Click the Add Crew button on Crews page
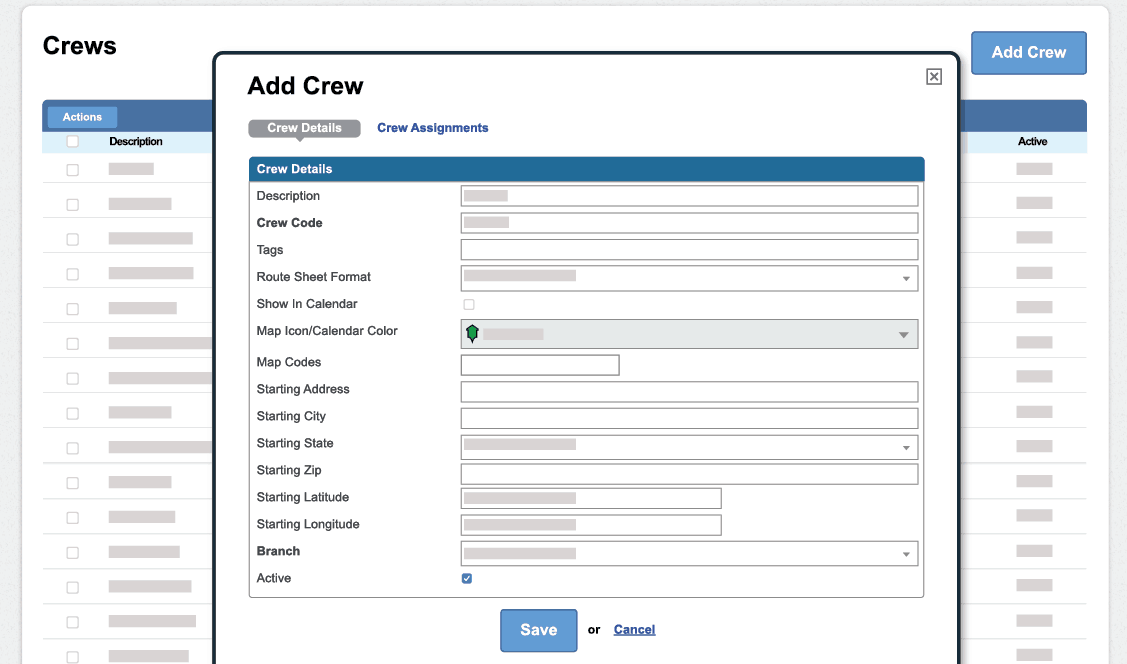The height and width of the screenshot is (664, 1127). [1029, 52]
